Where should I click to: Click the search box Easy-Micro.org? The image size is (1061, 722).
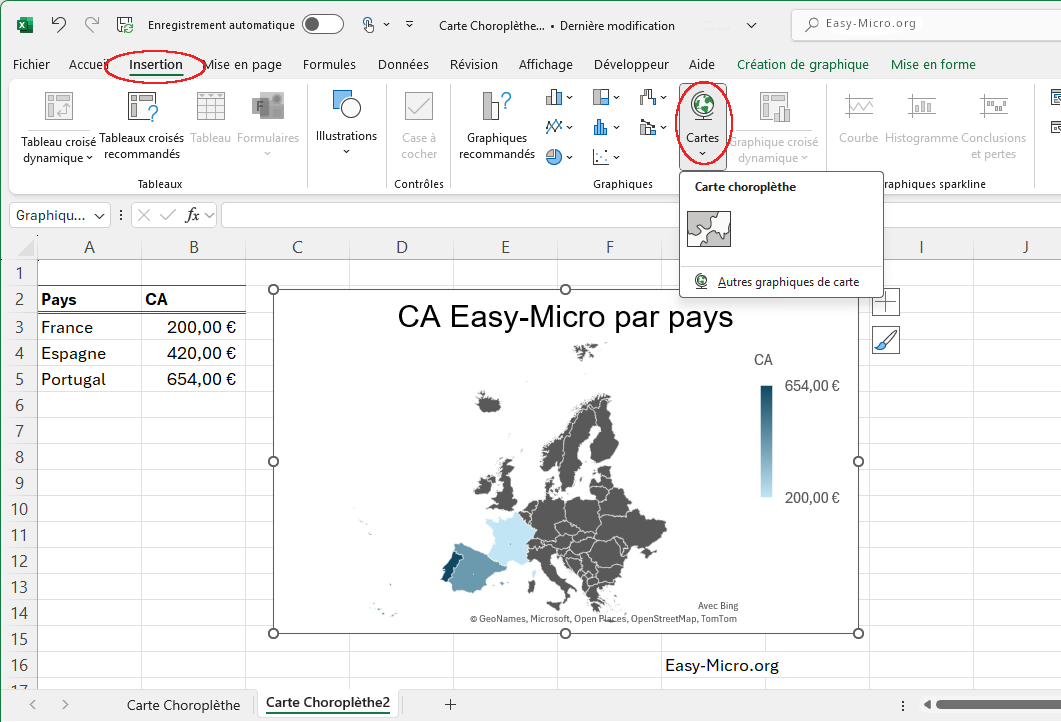coord(926,24)
